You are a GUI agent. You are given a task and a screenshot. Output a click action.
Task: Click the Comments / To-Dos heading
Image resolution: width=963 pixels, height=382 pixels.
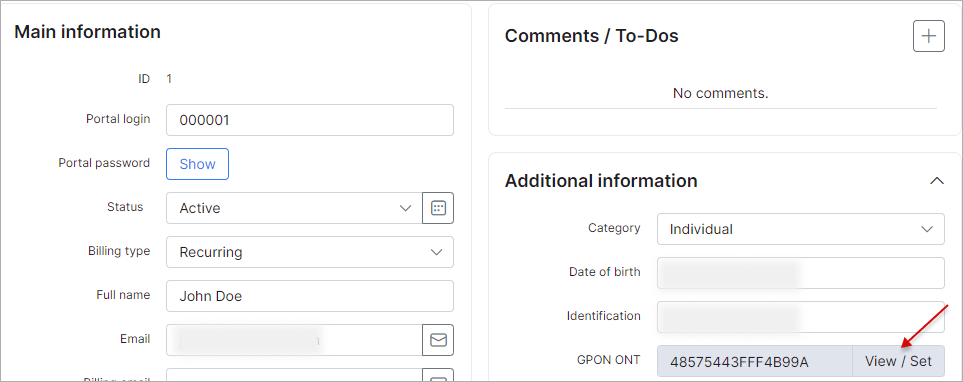591,36
